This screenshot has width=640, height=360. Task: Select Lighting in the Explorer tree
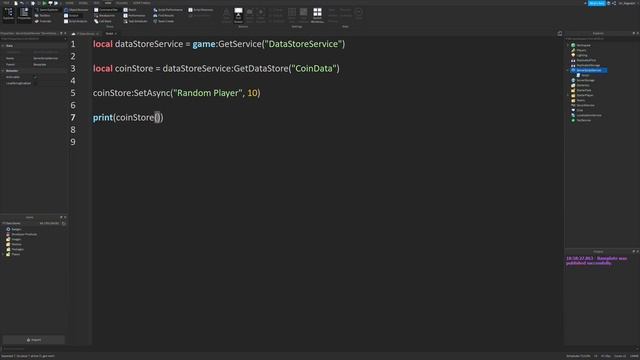tap(579, 55)
